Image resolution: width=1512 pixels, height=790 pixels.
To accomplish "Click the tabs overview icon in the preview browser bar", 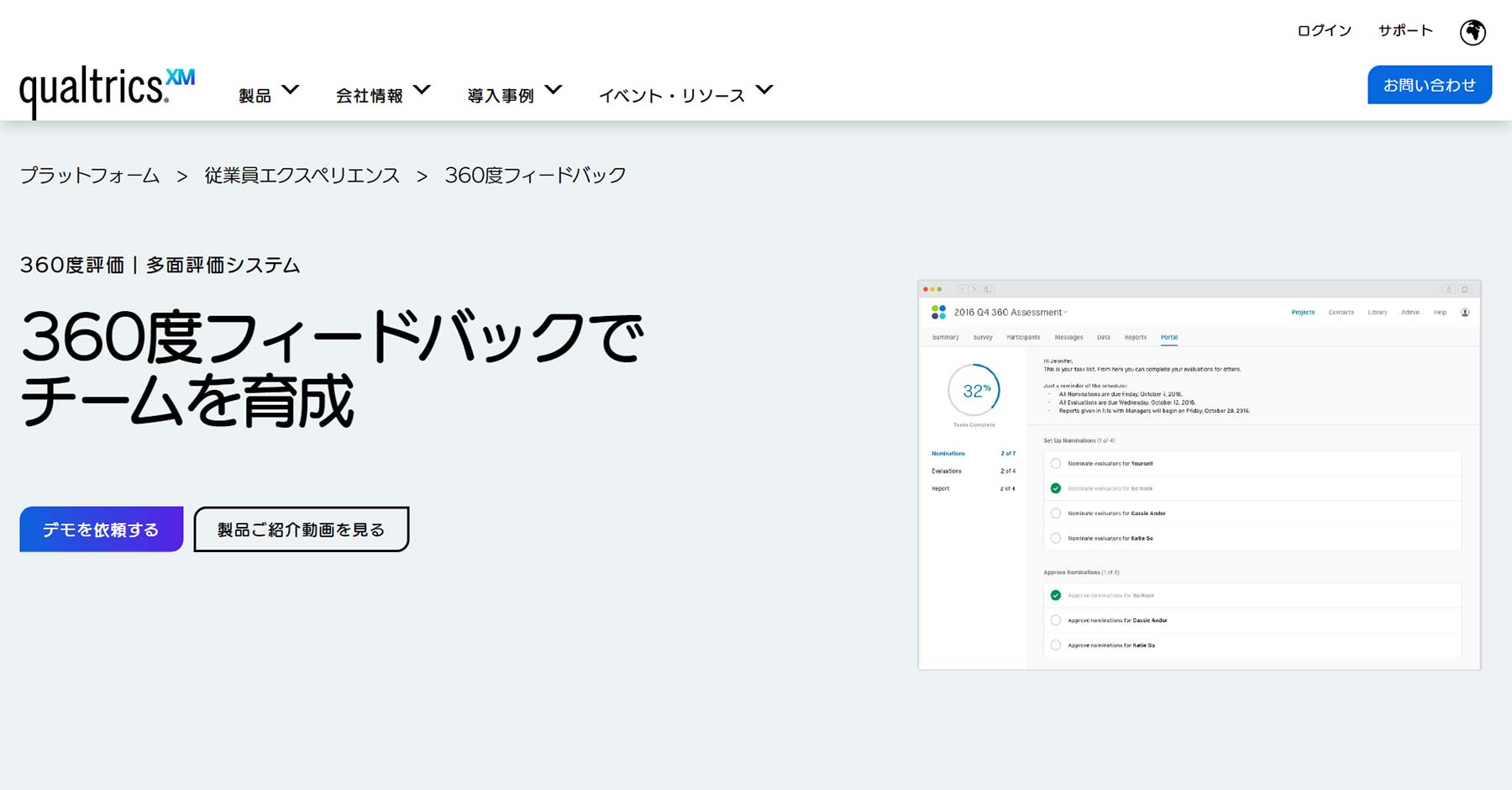I will [1465, 289].
